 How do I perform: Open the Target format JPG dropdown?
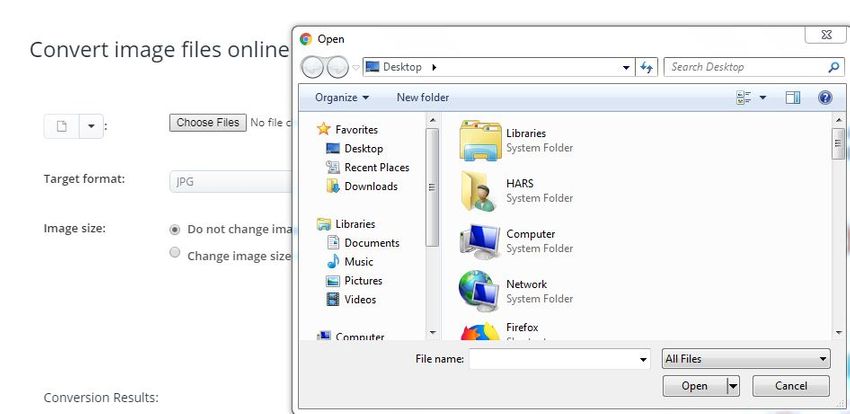point(230,181)
